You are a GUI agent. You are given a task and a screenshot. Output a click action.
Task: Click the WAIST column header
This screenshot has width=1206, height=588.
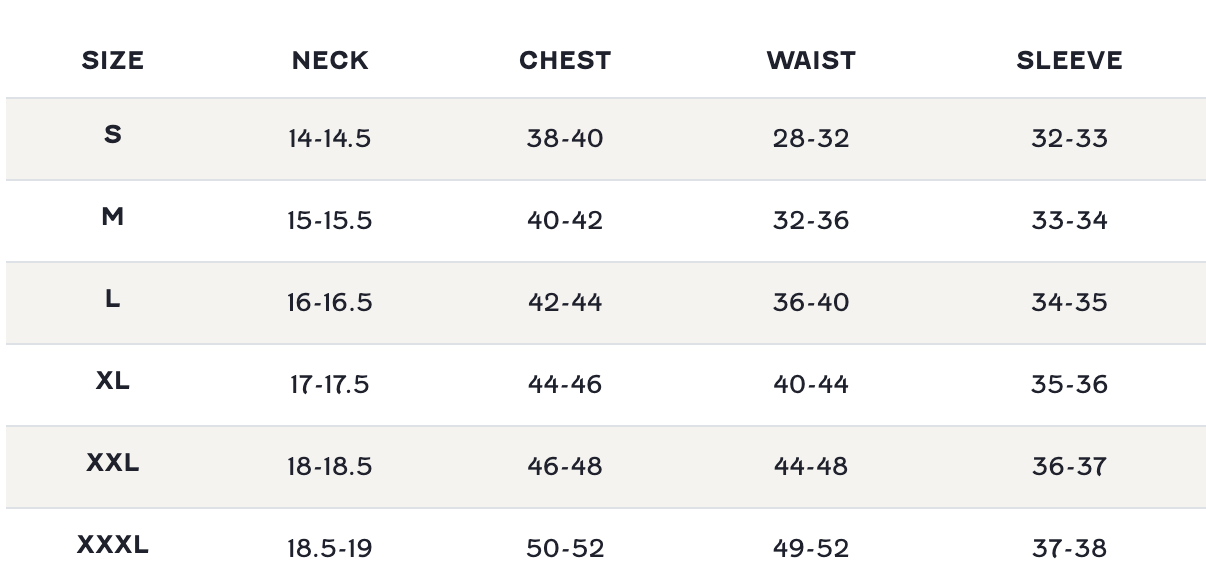811,61
